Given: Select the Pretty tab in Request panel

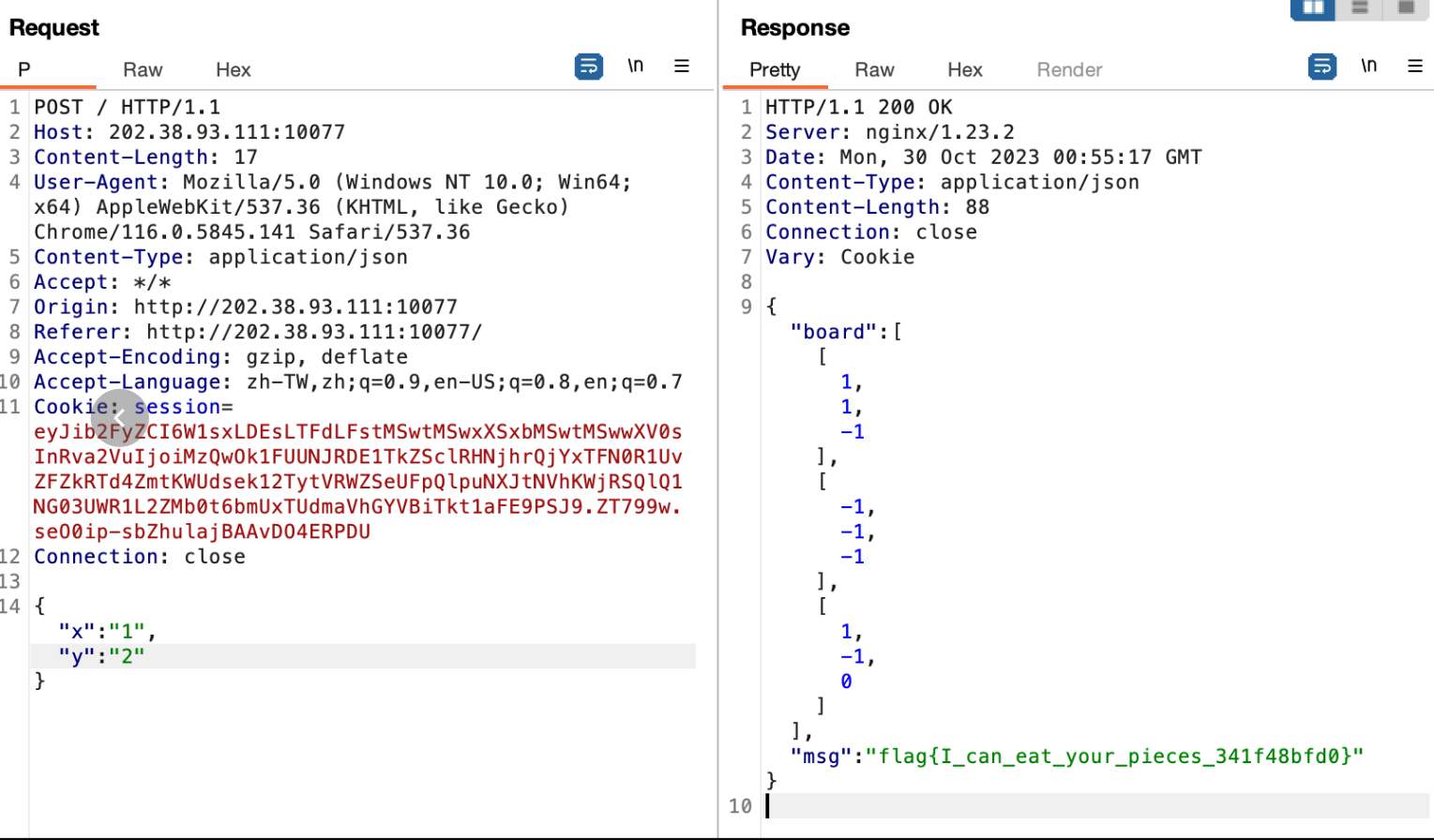Looking at the screenshot, I should [25, 70].
